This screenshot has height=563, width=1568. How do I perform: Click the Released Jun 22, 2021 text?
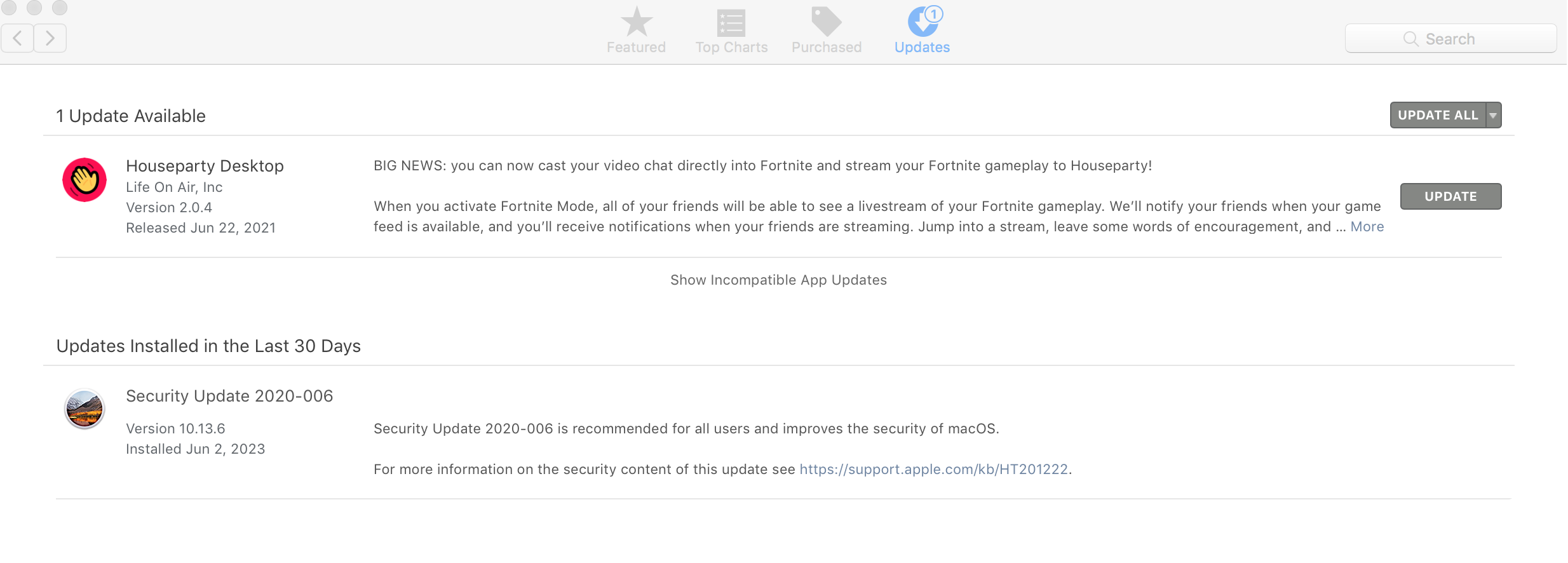(201, 228)
